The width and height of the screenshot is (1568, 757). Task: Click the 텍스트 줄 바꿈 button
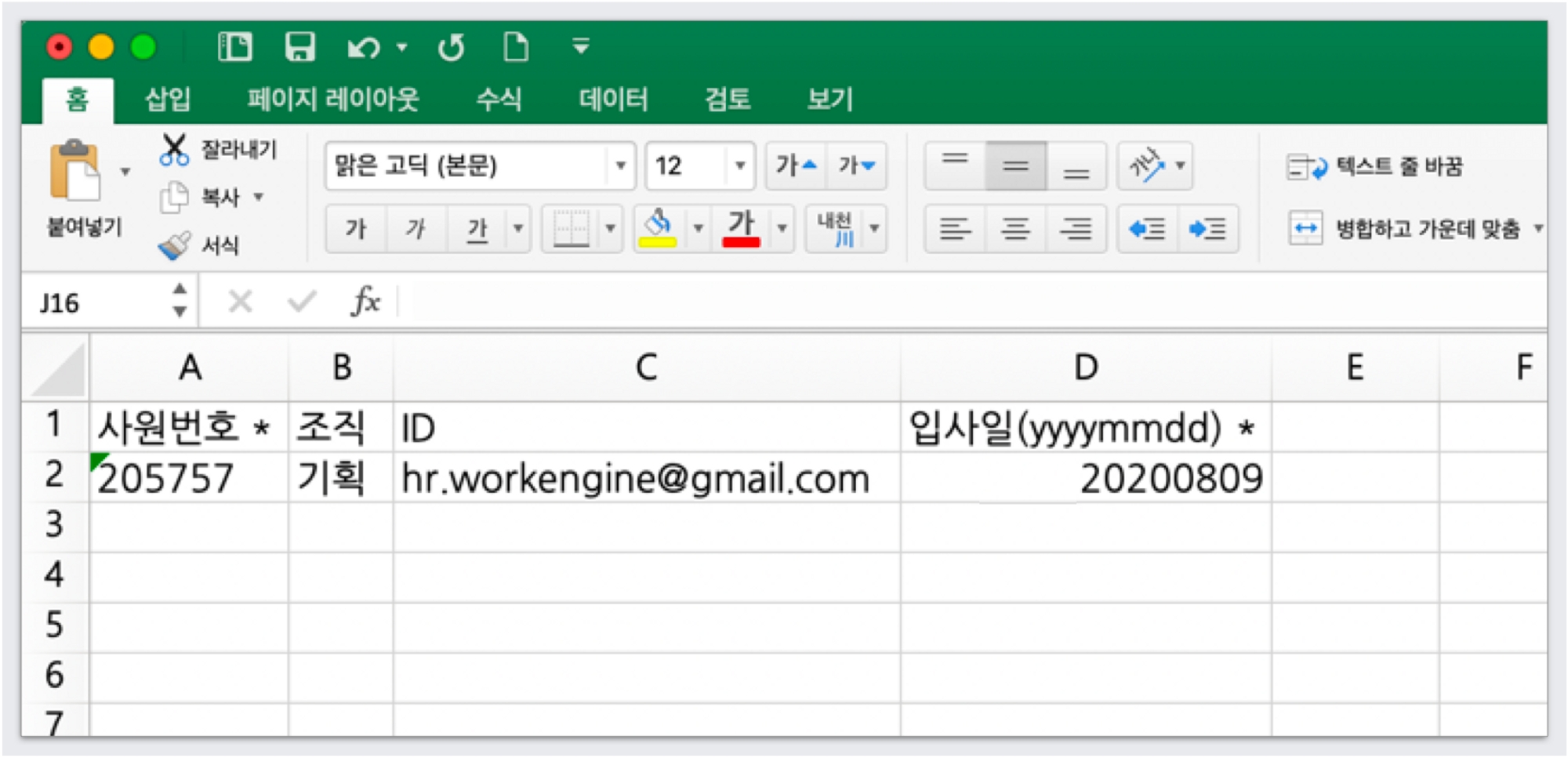pos(1375,166)
